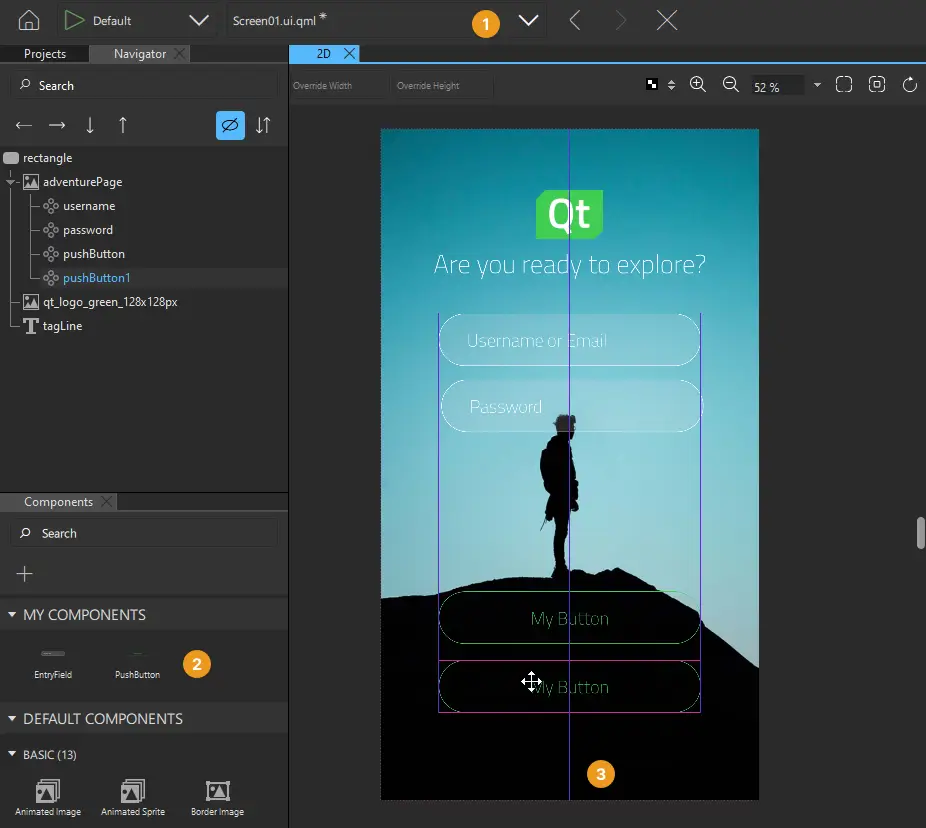
Task: Open the Default run configuration dropdown
Action: (x=198, y=19)
